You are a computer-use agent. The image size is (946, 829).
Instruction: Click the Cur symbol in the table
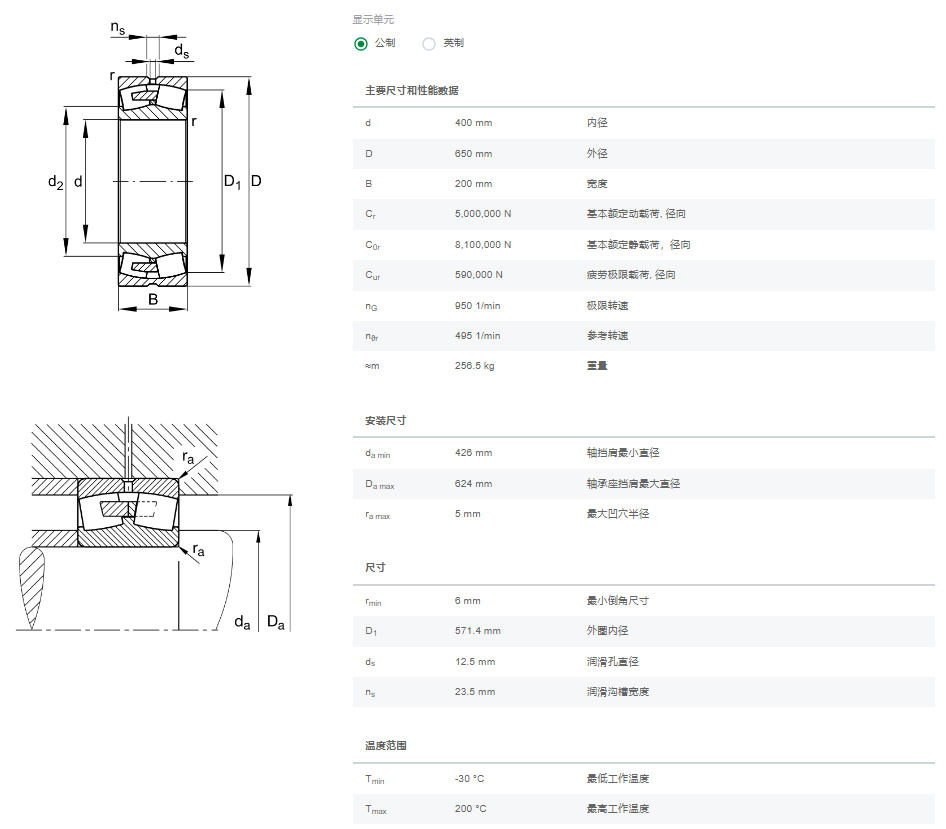point(372,276)
